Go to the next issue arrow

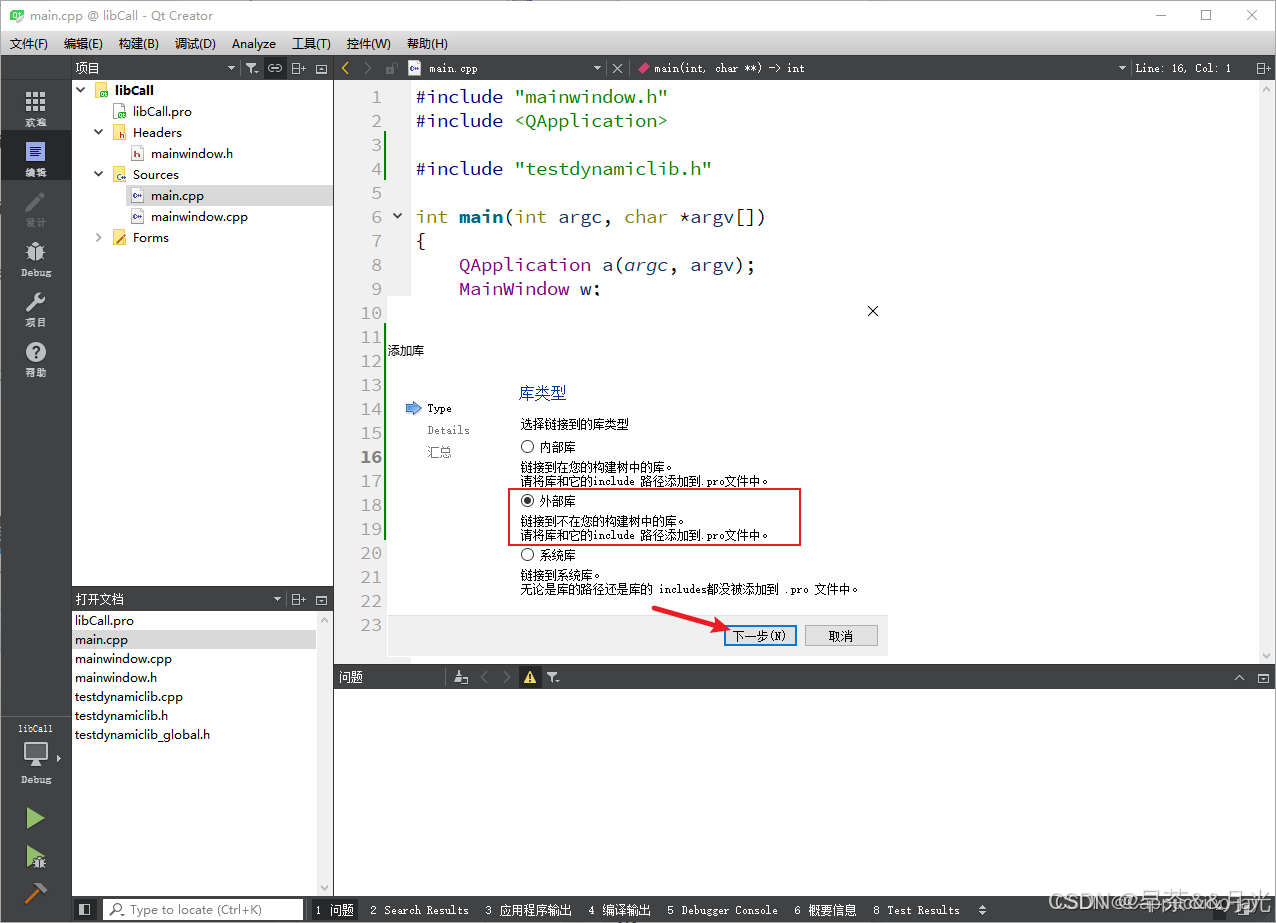pyautogui.click(x=507, y=677)
